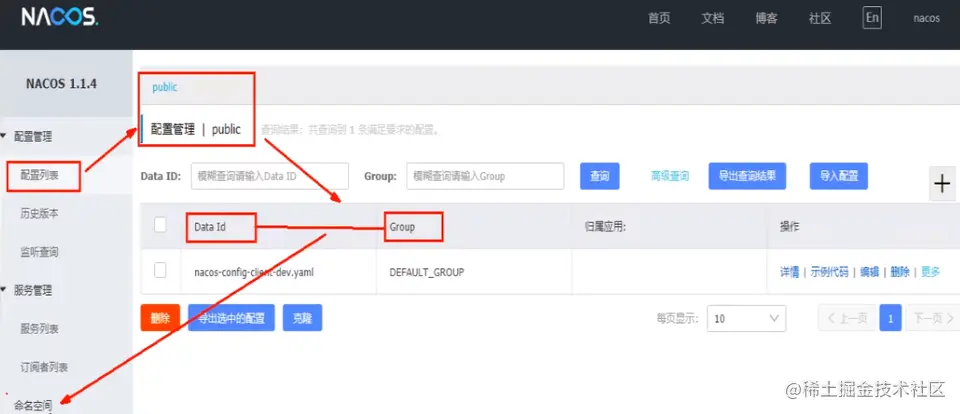This screenshot has width=960, height=414.
Task: Open 历史版本 in sidebar
Action: click(40, 214)
